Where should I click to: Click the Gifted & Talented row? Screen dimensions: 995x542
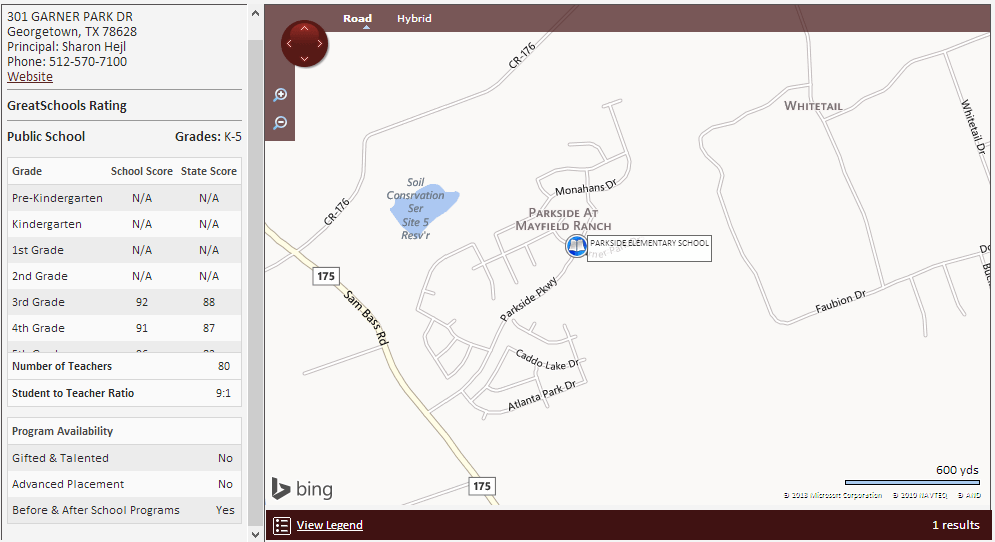124,458
